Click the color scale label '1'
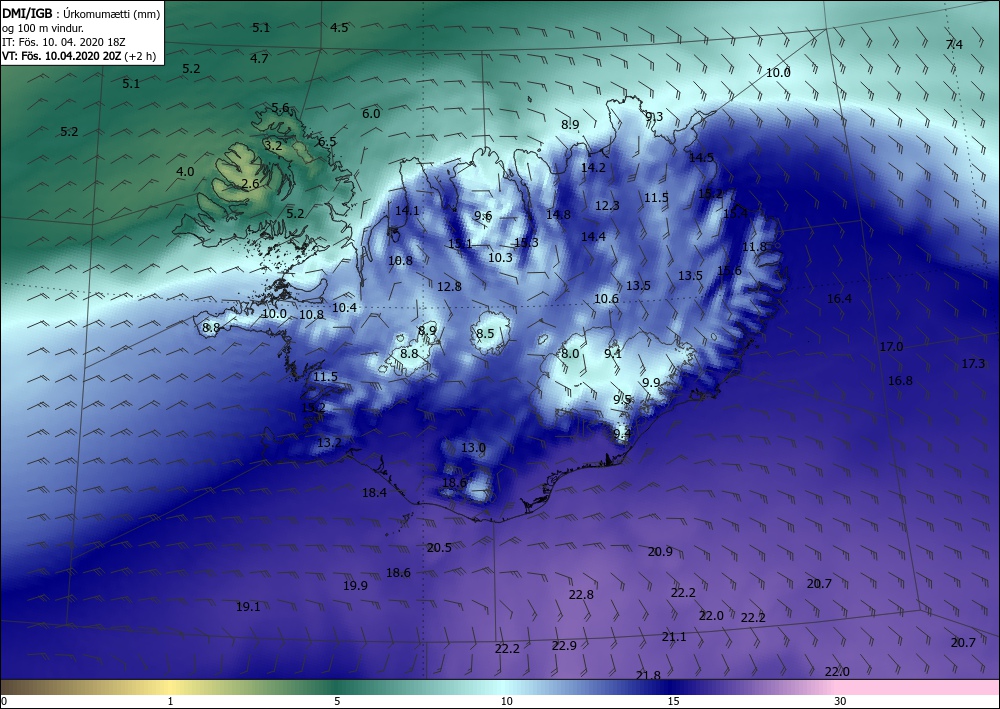This screenshot has width=1000, height=709. pos(170,702)
